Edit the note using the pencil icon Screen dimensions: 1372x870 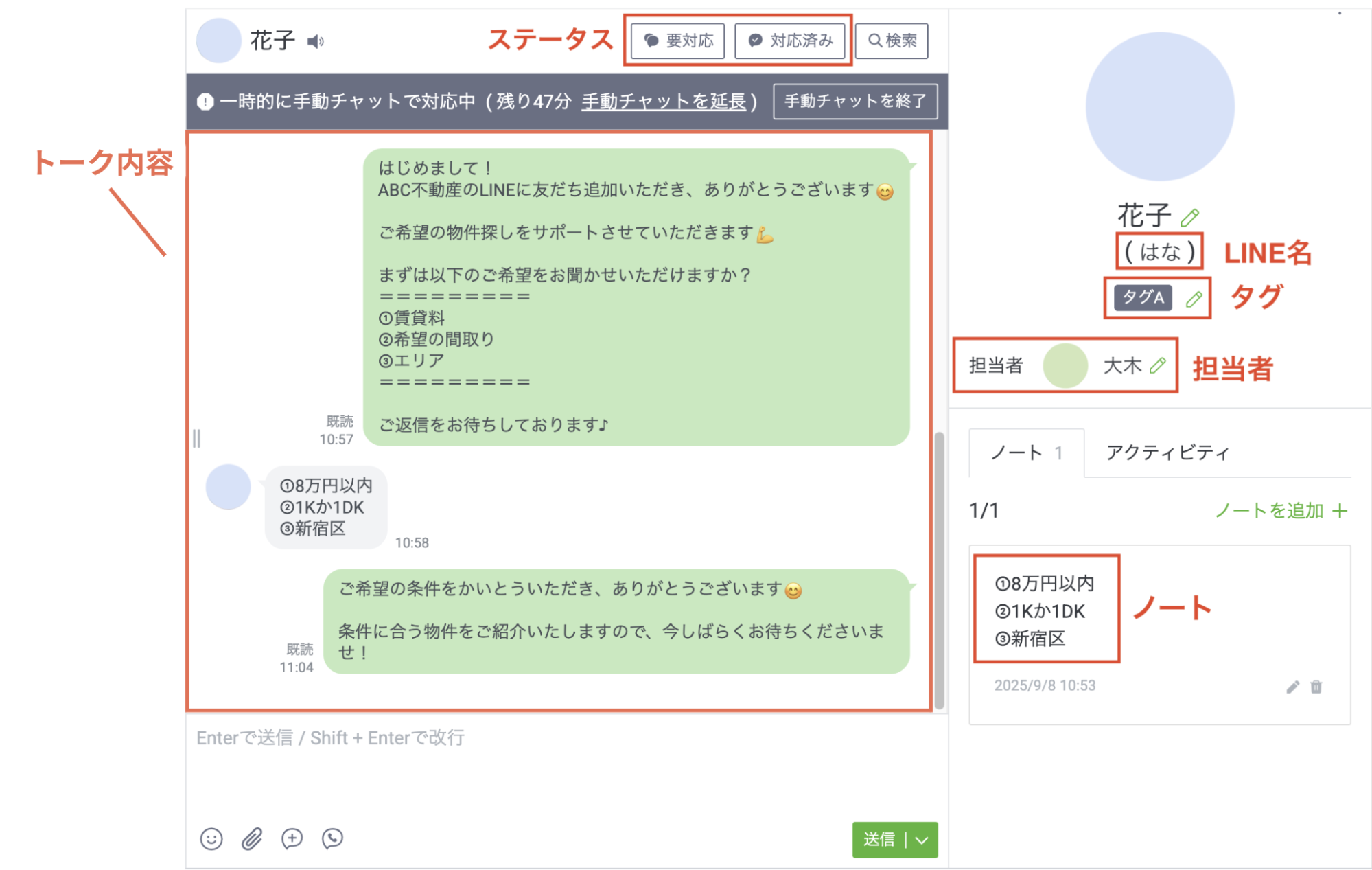(x=1292, y=686)
